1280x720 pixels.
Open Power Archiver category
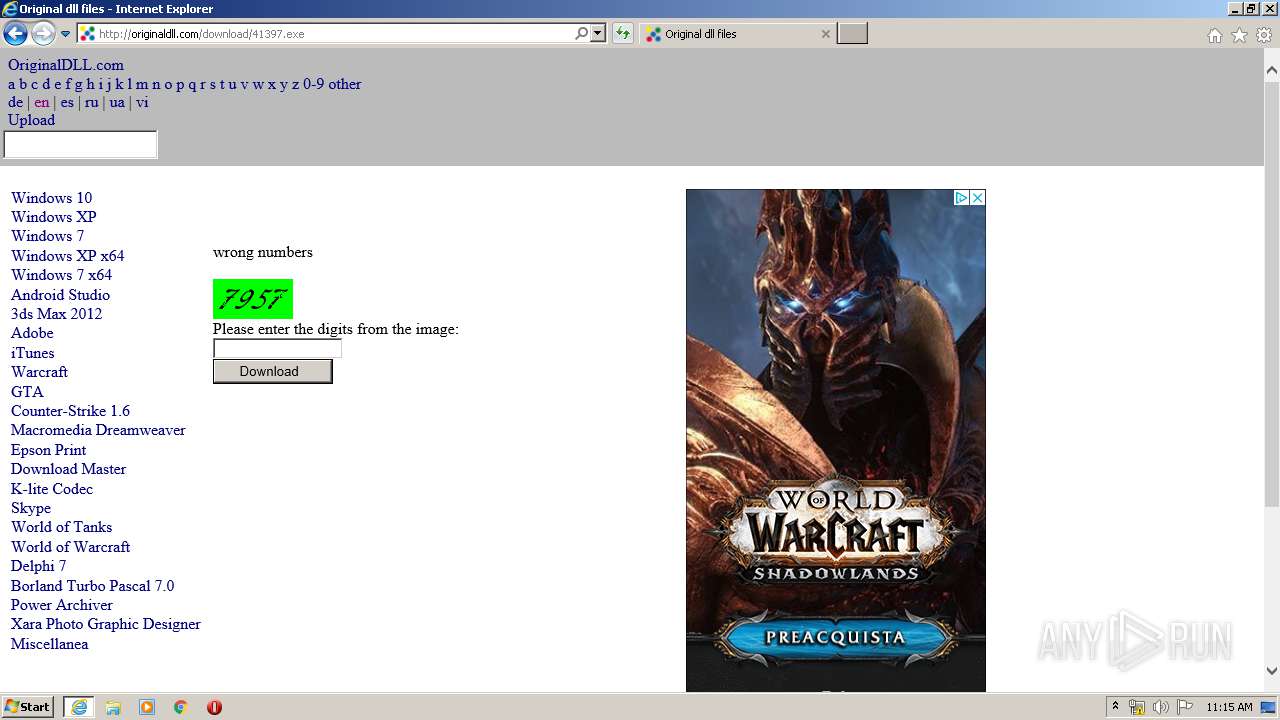[62, 605]
